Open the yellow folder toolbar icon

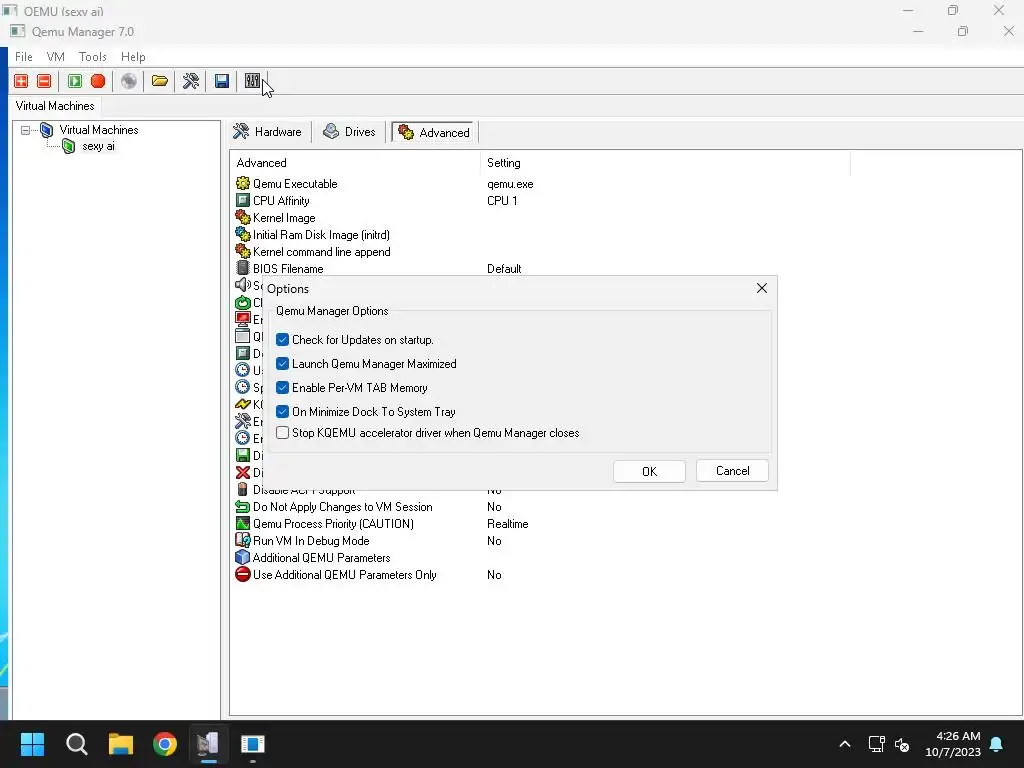(159, 81)
